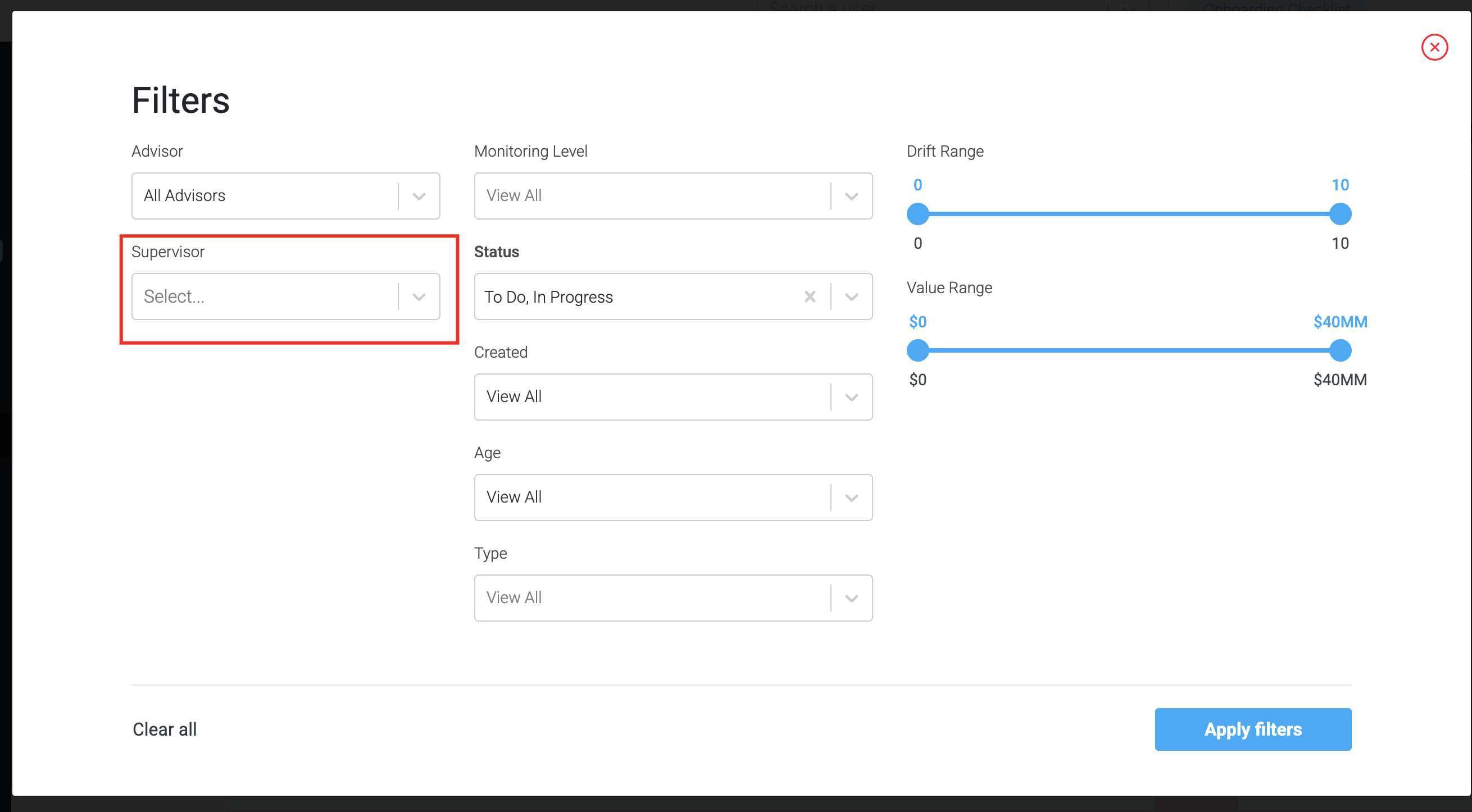Image resolution: width=1472 pixels, height=812 pixels.
Task: Click the Drift Range slider track
Action: [1129, 214]
